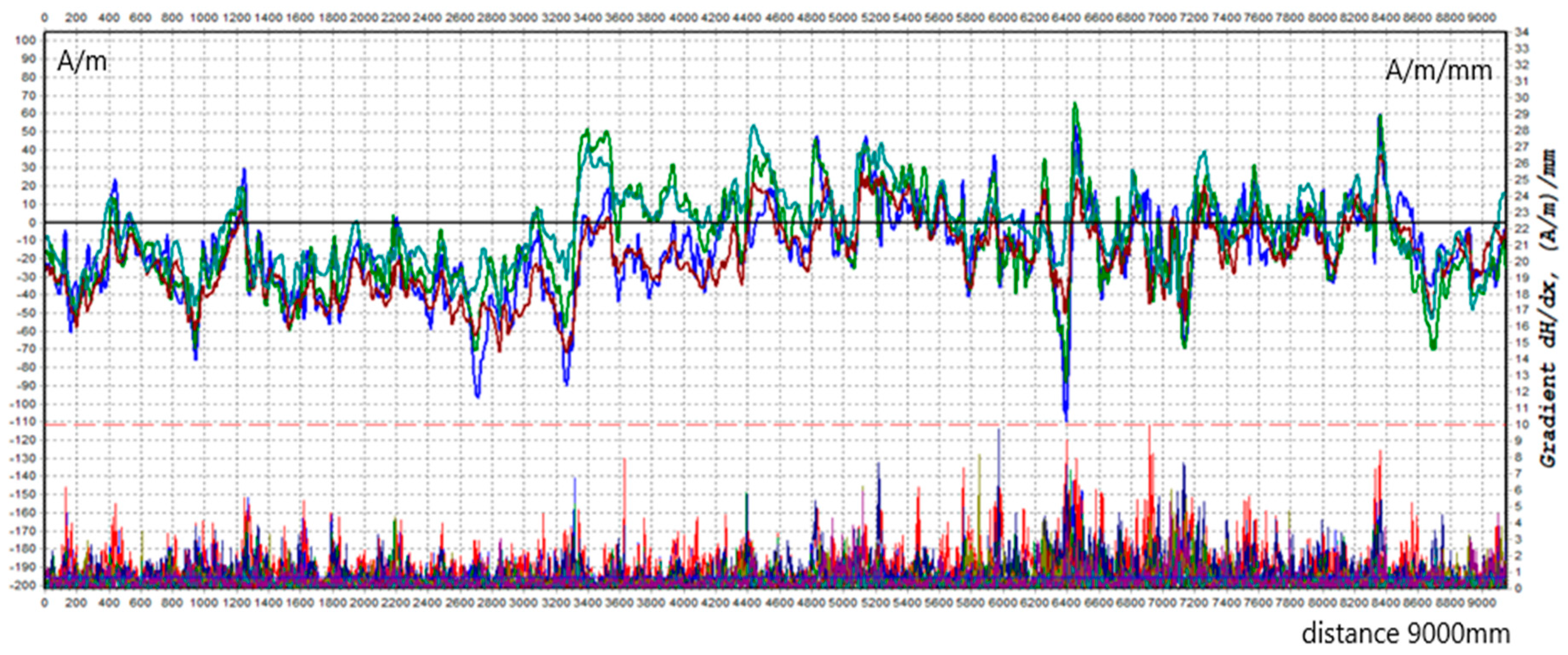Click the 5000 label on bottom axis
The width and height of the screenshot is (1568, 655).
(x=842, y=603)
